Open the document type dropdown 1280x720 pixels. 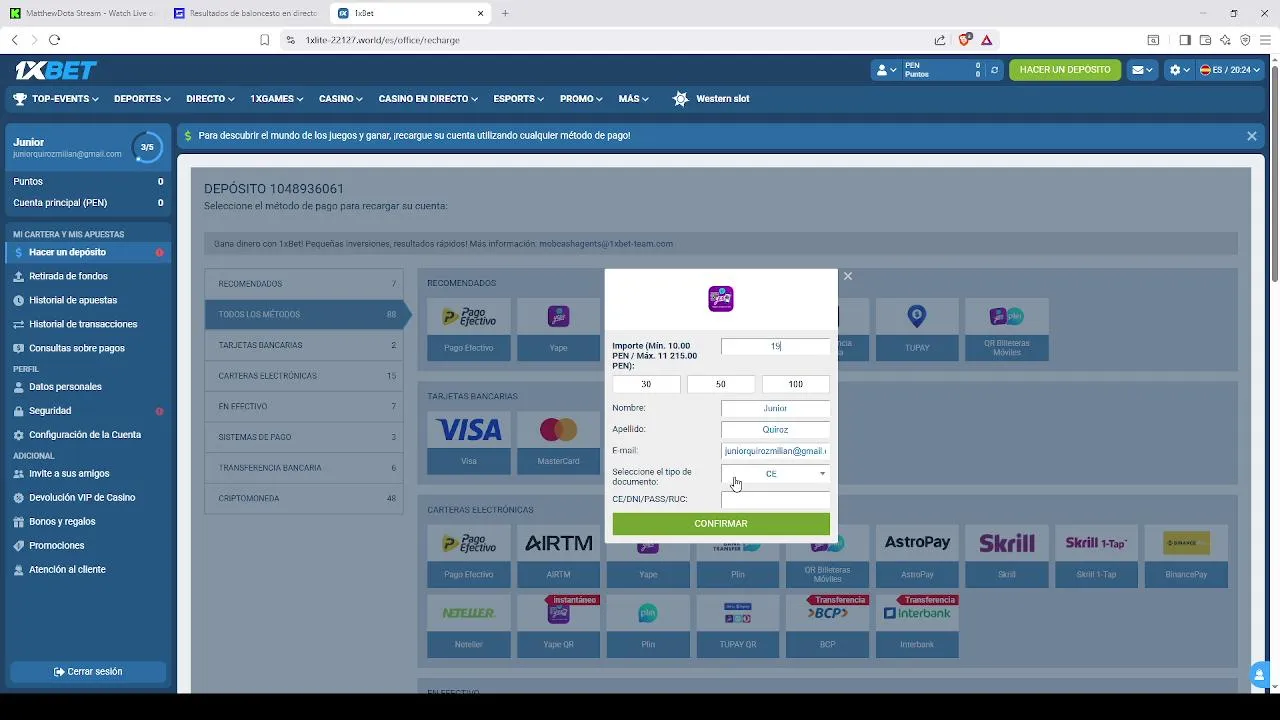point(775,474)
